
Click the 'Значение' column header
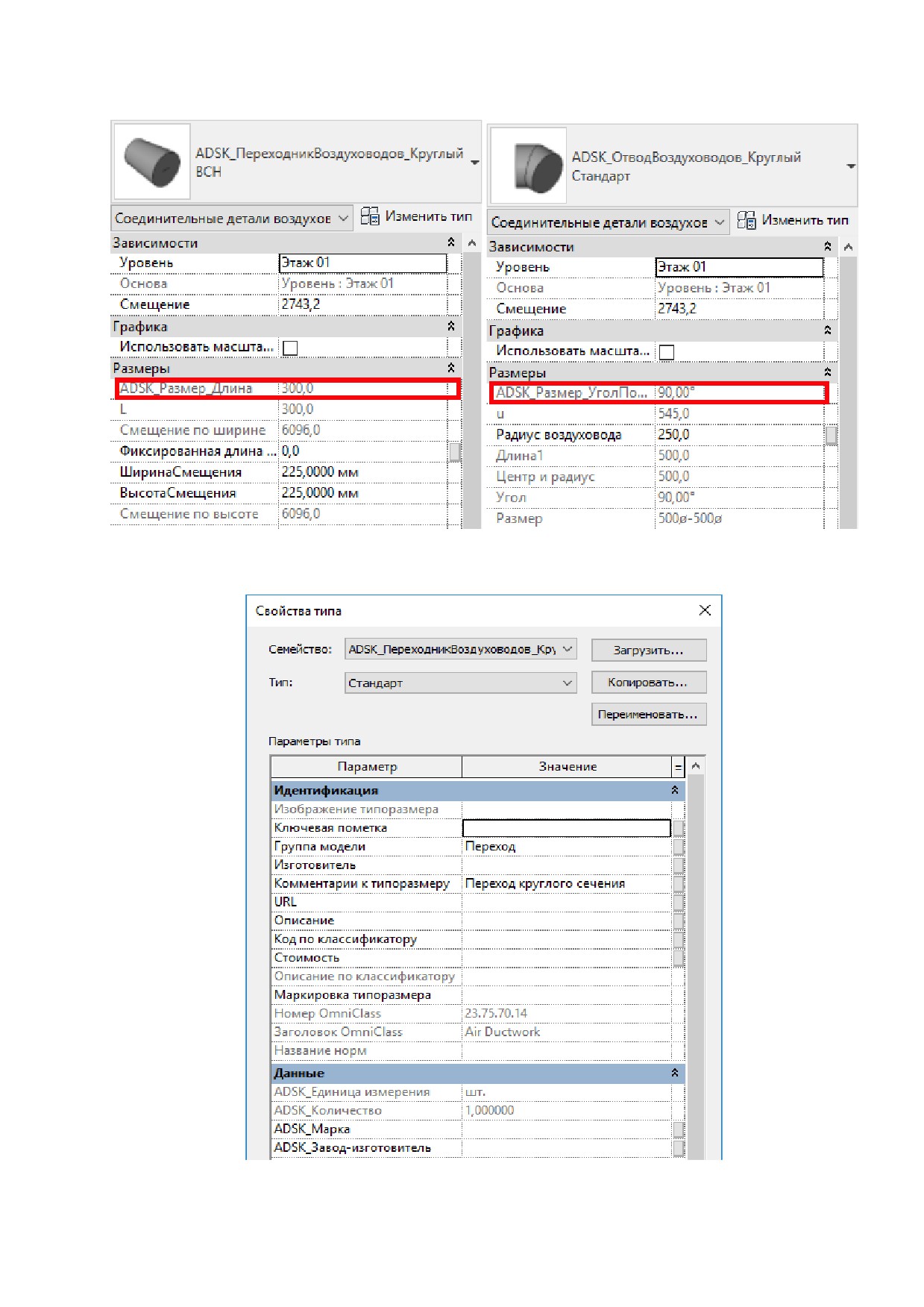568,767
